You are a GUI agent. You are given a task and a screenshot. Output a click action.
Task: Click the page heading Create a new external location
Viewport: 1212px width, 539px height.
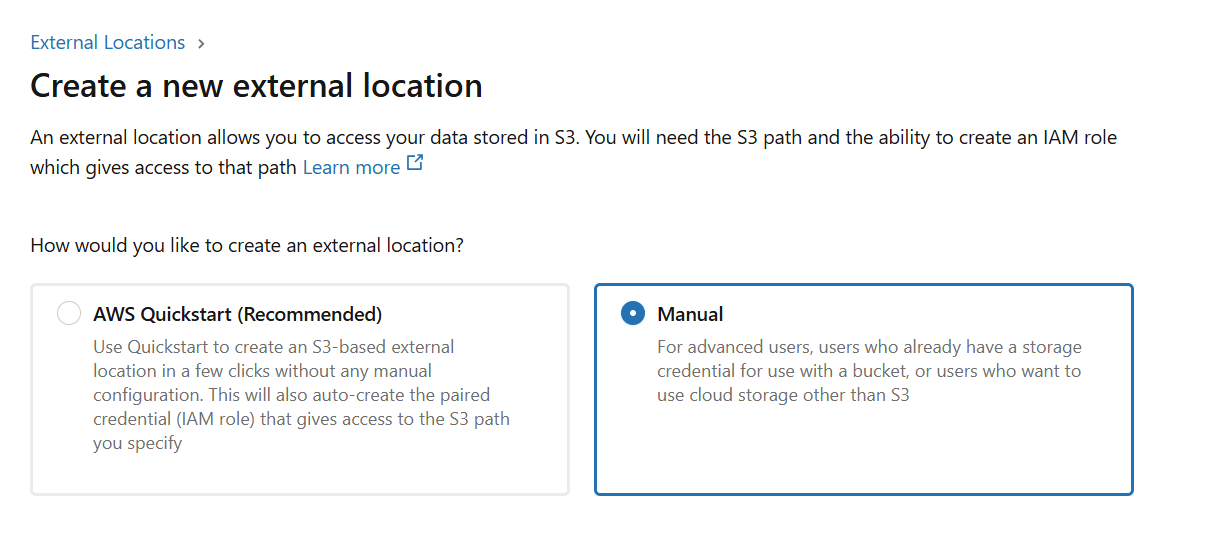256,86
